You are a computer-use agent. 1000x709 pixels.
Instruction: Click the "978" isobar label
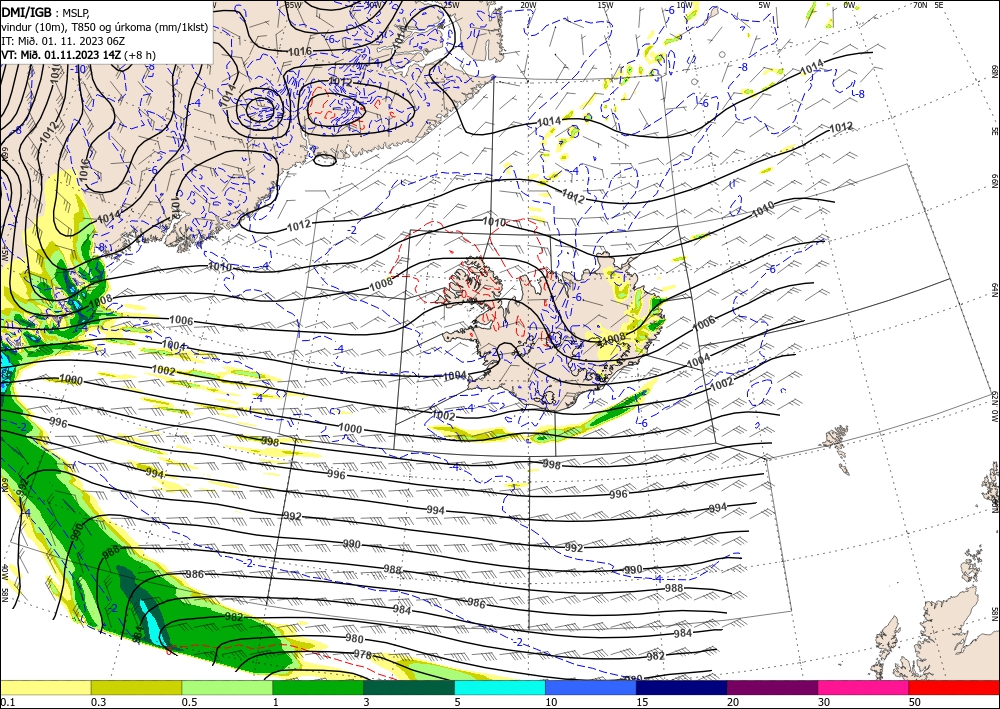(362, 654)
